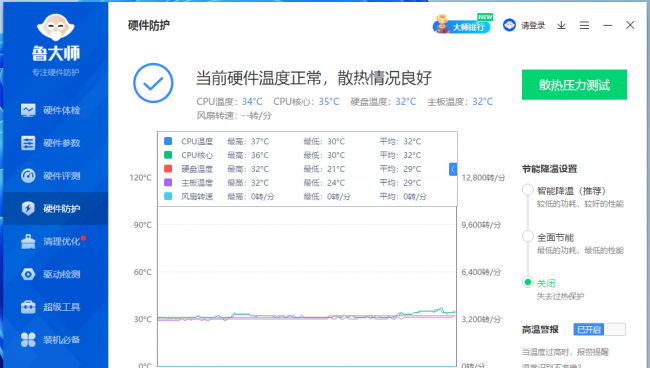Minimize the 鲁大师 window
This screenshot has width=650, height=368.
608,26
